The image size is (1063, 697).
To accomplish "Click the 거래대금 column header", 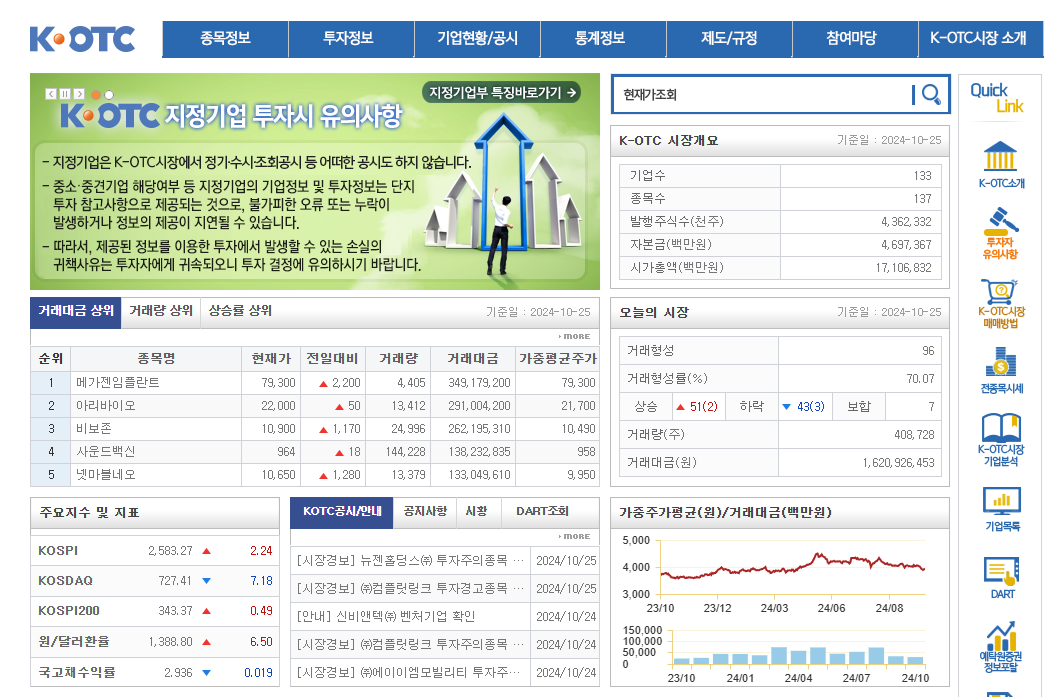I will pyautogui.click(x=473, y=359).
